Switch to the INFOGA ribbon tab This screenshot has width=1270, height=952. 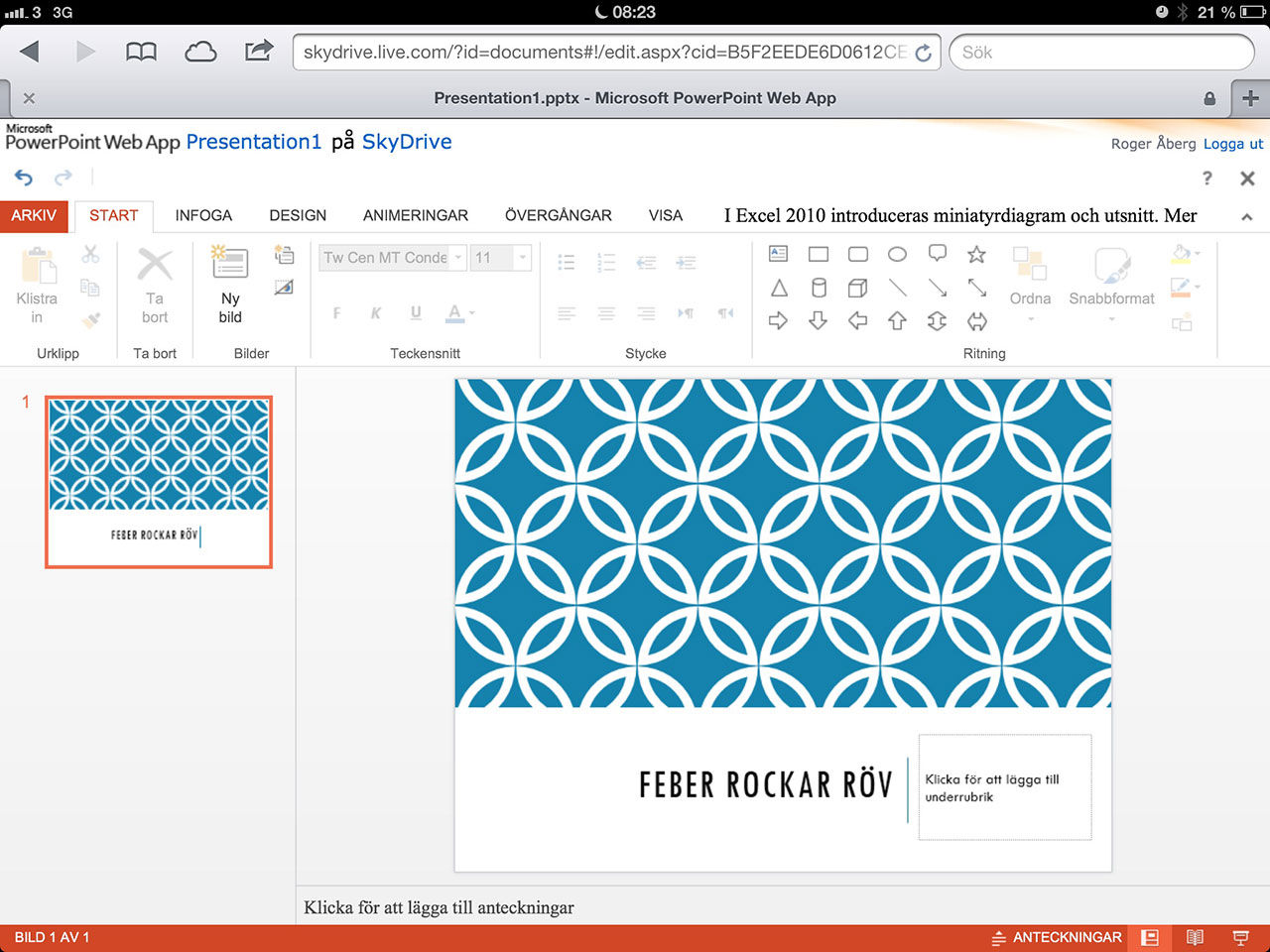pos(203,215)
